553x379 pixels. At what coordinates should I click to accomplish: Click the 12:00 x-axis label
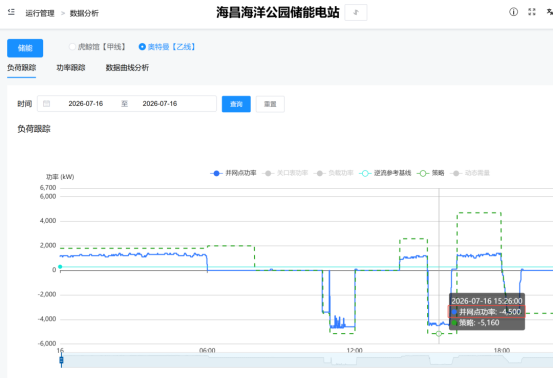pos(354,350)
